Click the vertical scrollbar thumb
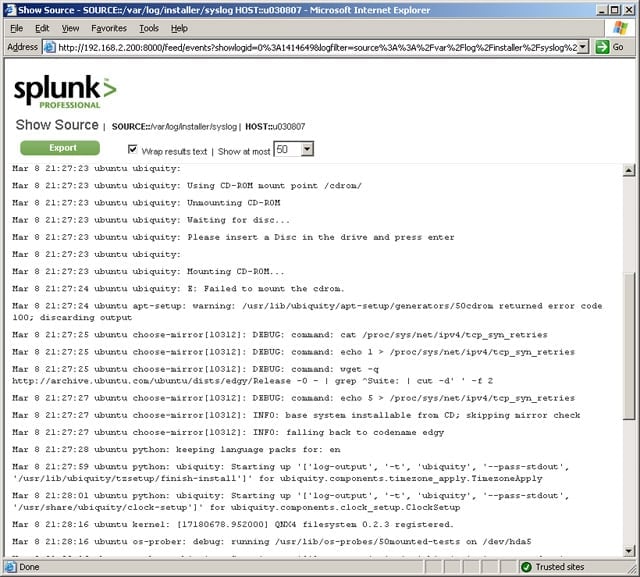640x577 pixels. [x=629, y=346]
